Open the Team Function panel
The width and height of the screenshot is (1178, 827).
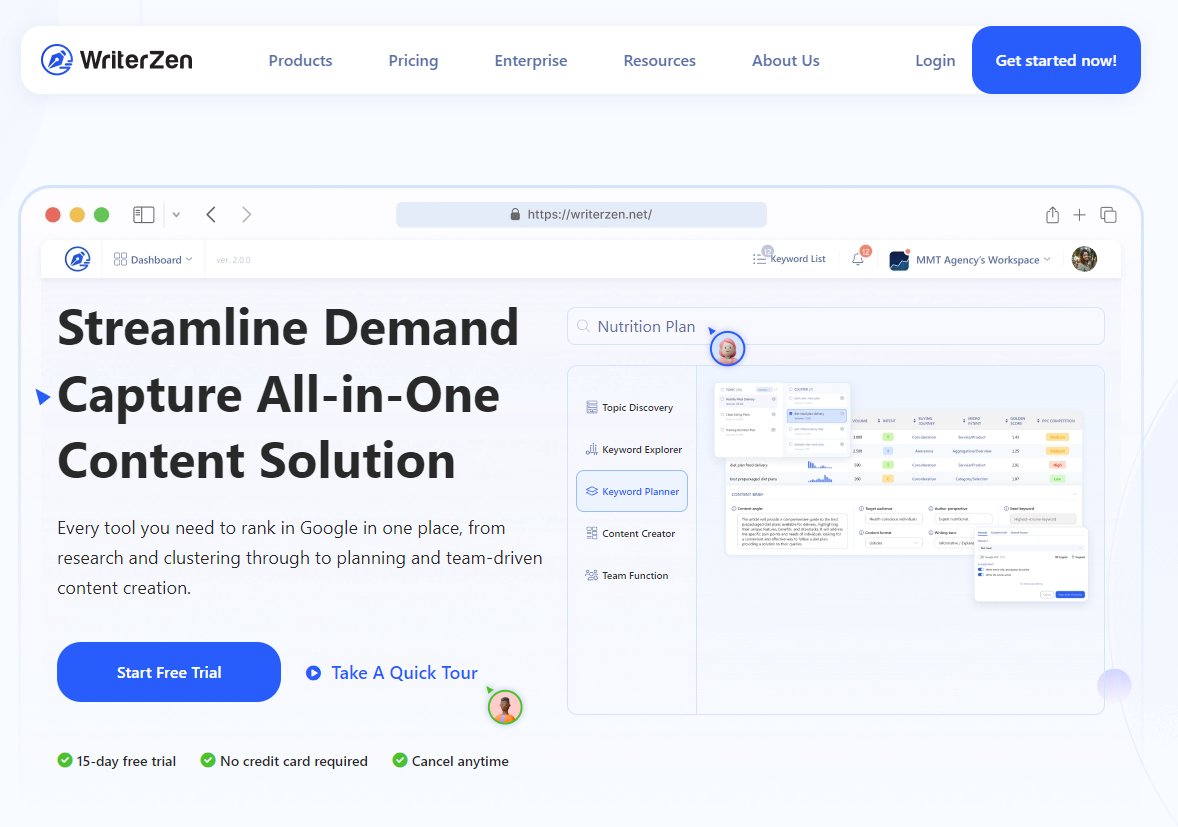click(632, 575)
